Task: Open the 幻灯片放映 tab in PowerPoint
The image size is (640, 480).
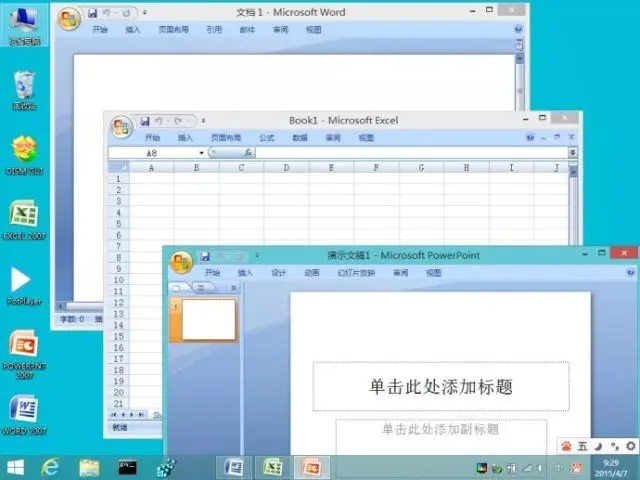Action: 356,273
